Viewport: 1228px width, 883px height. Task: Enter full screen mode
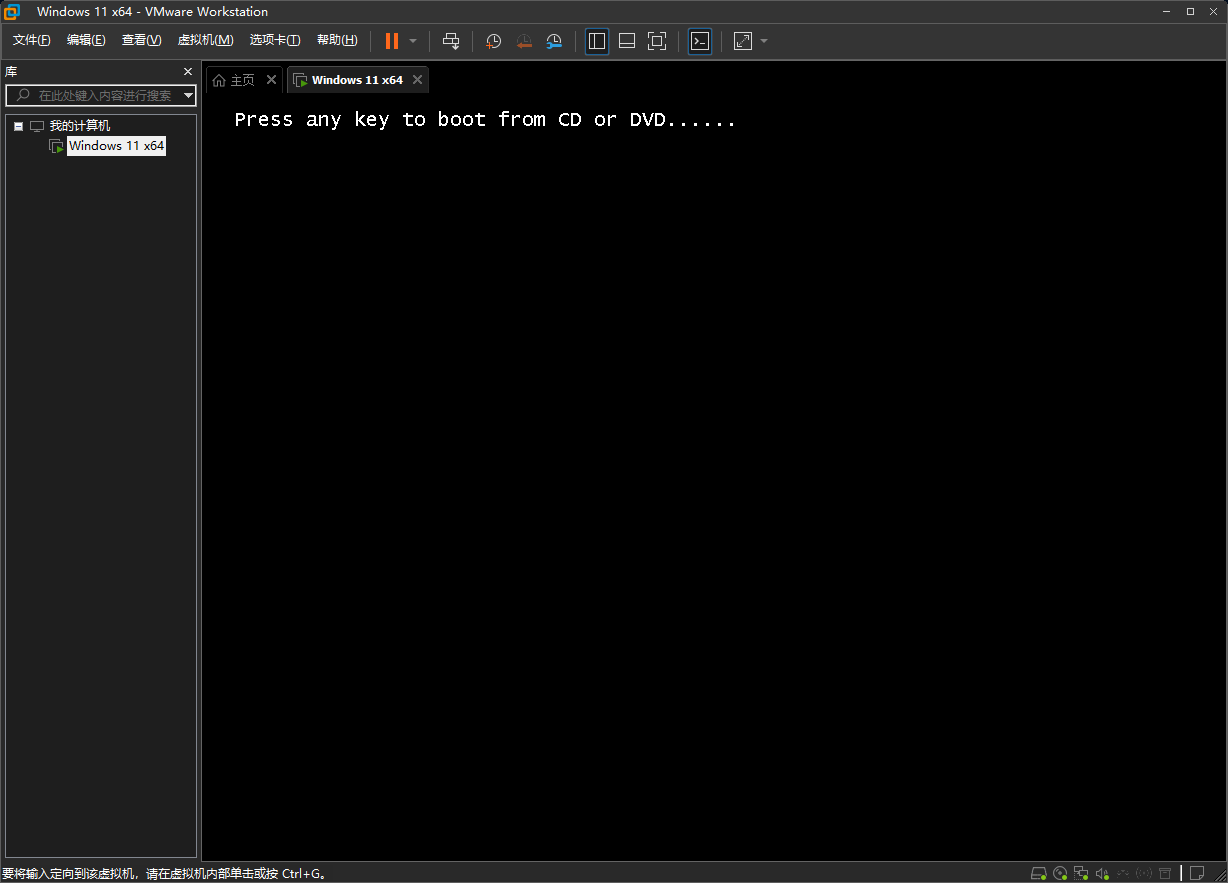pos(657,41)
